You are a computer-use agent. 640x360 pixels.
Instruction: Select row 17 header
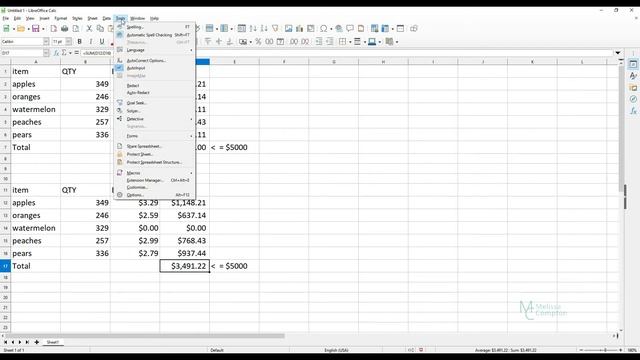tap(5, 266)
